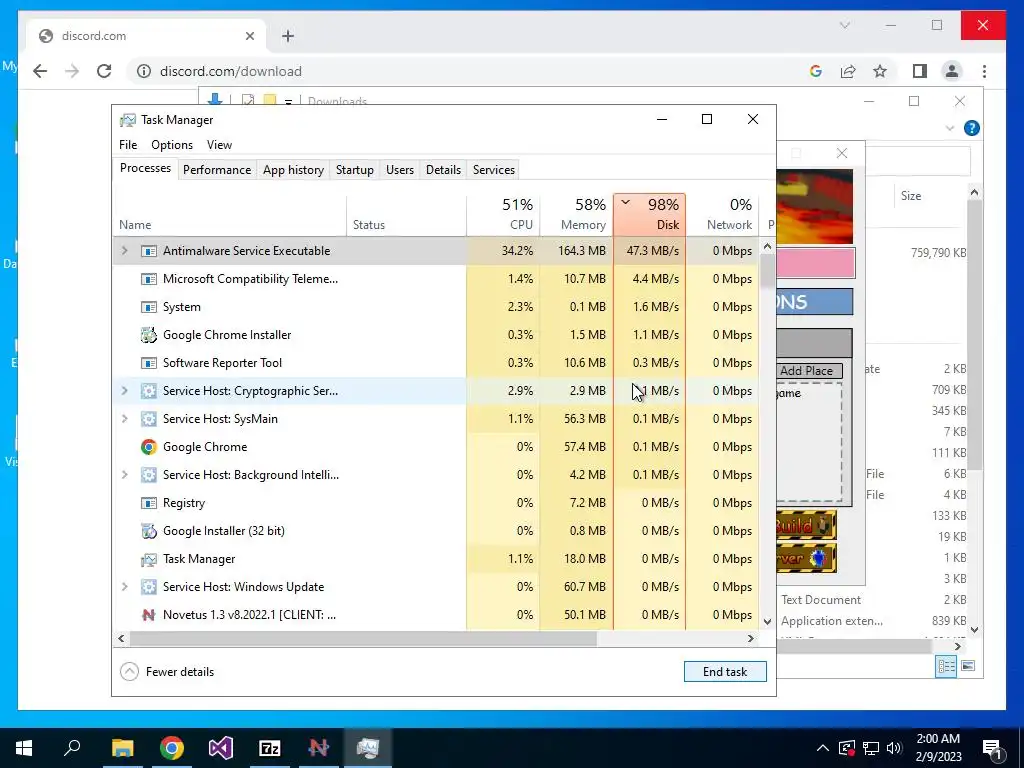Switch to the App history tab
This screenshot has height=768, width=1024.
point(293,170)
